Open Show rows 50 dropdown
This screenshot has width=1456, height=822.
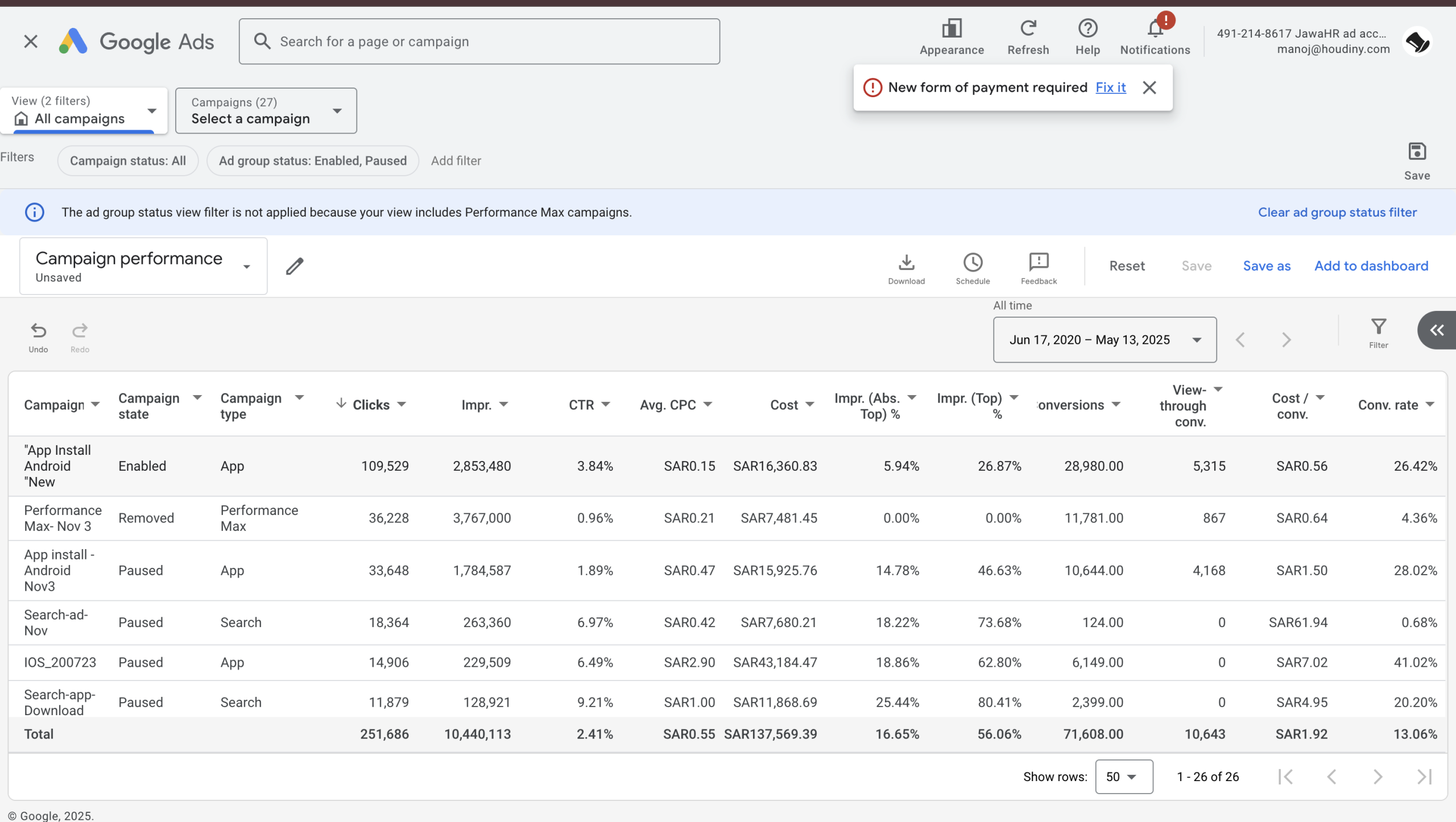(x=1123, y=777)
